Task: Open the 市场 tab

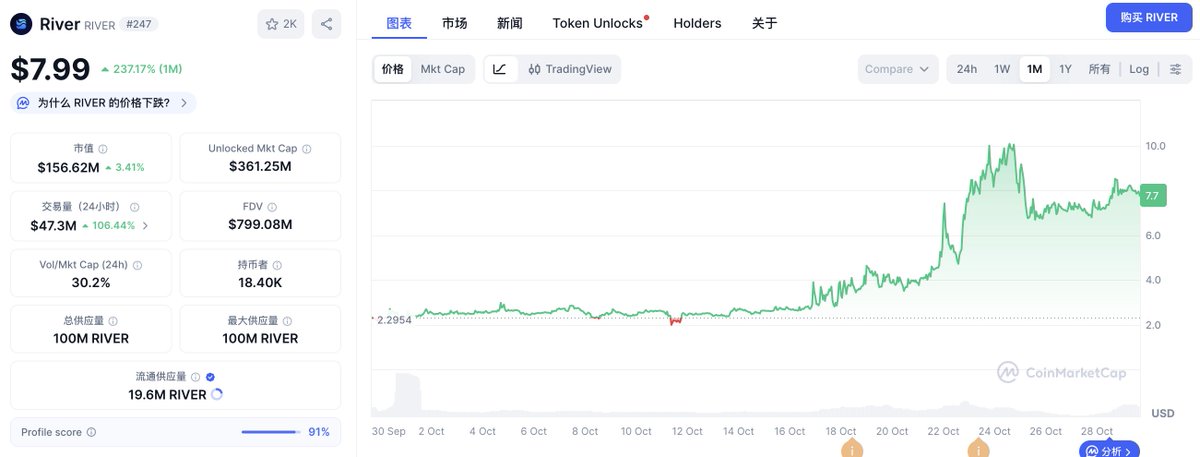Action: (x=455, y=23)
